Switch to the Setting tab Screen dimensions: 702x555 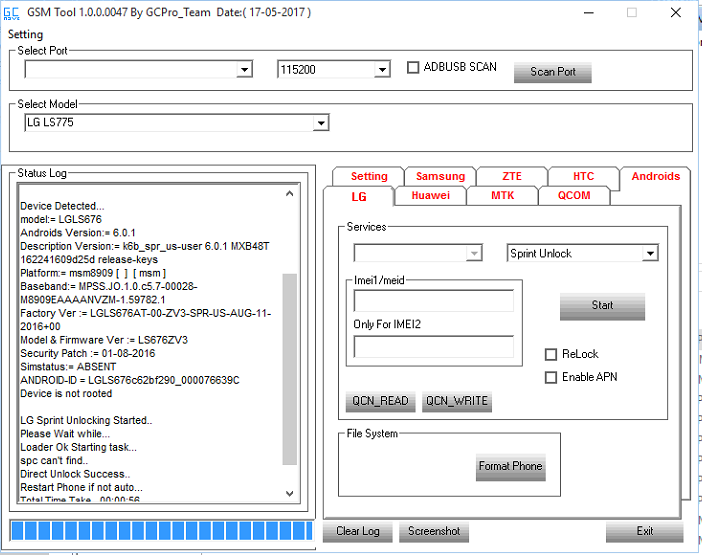pyautogui.click(x=369, y=176)
